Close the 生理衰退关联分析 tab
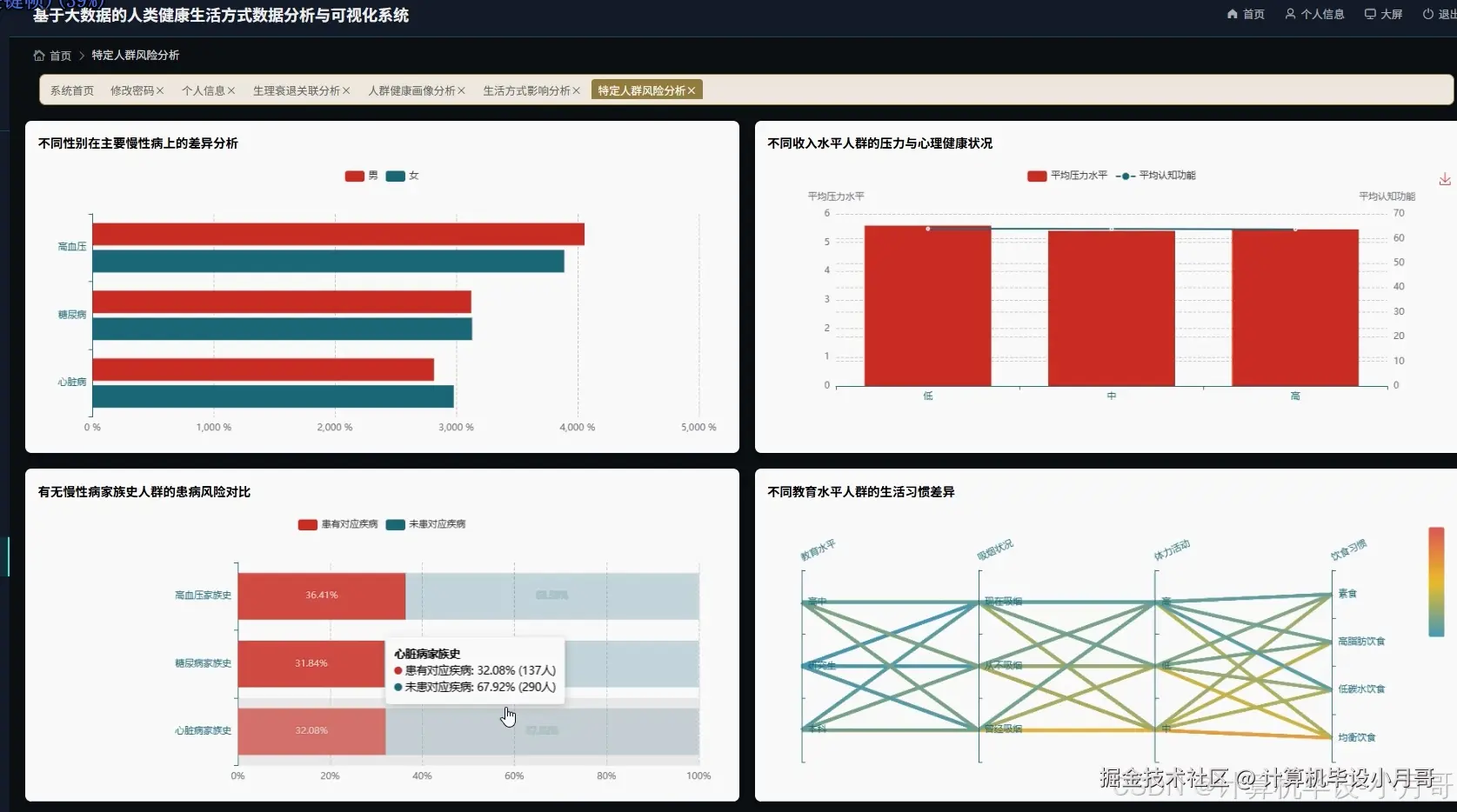Screen dimensions: 1457x812 346,90
